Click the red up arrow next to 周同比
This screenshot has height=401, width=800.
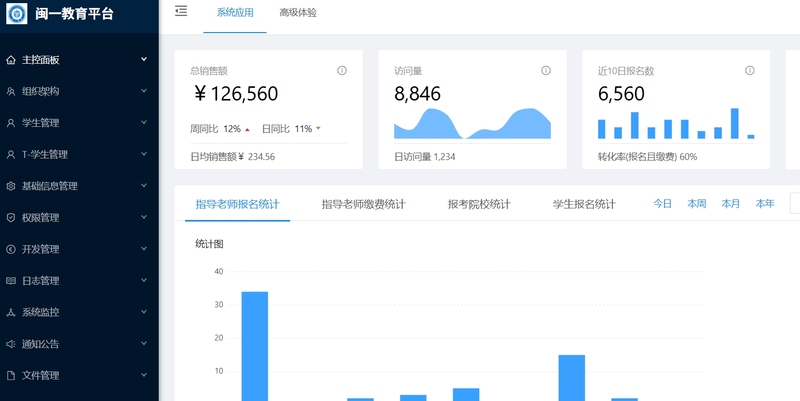click(x=247, y=130)
